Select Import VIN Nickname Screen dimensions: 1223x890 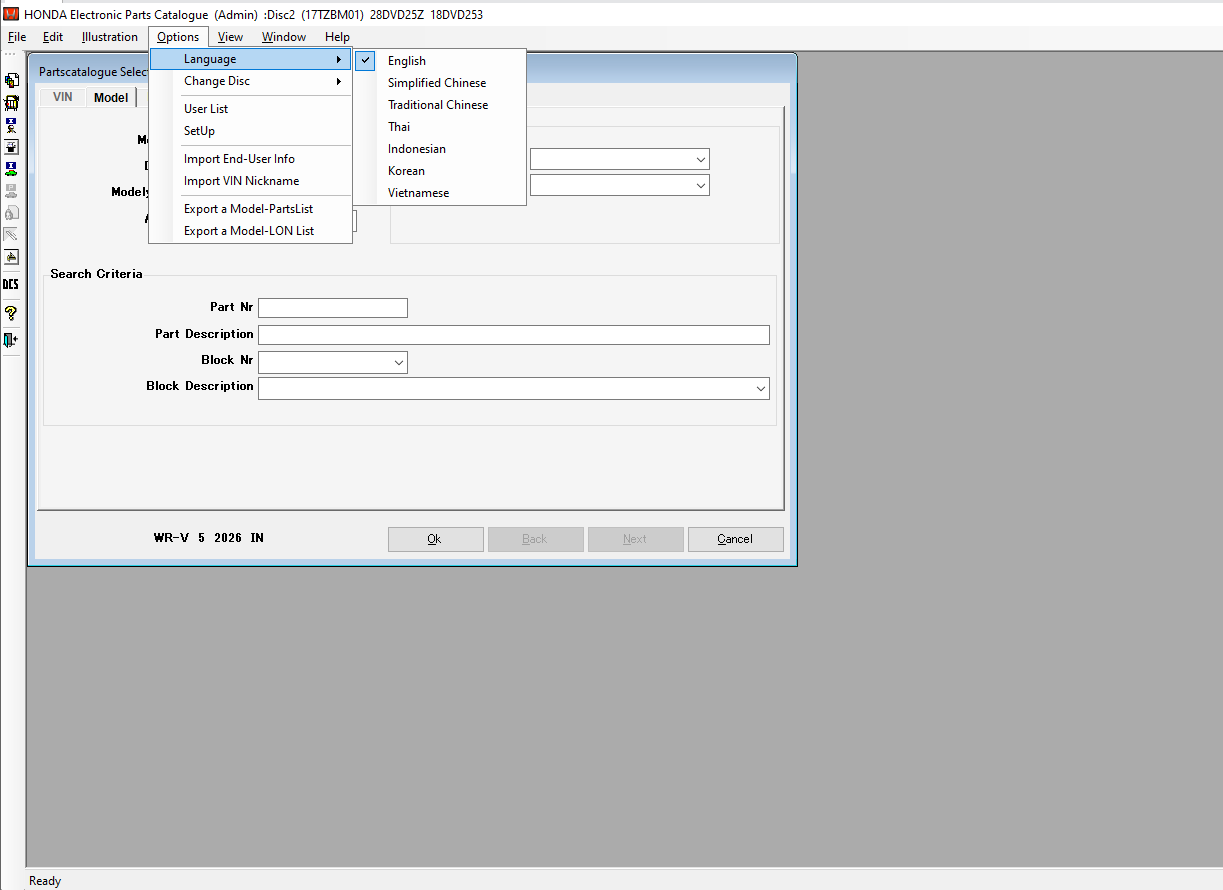(251, 181)
